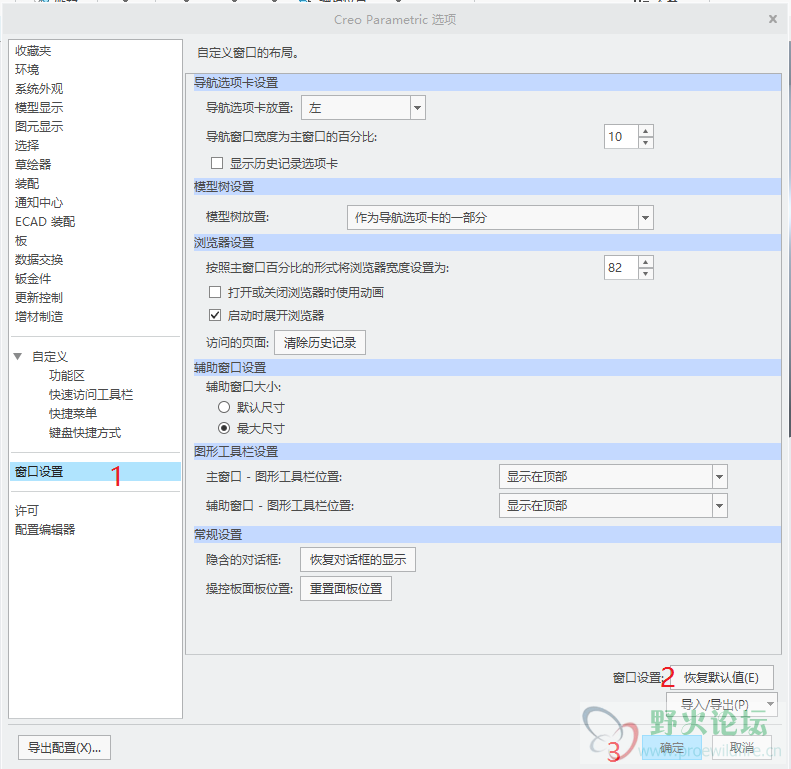
Task: Open 图元显示 options
Action: pos(39,127)
